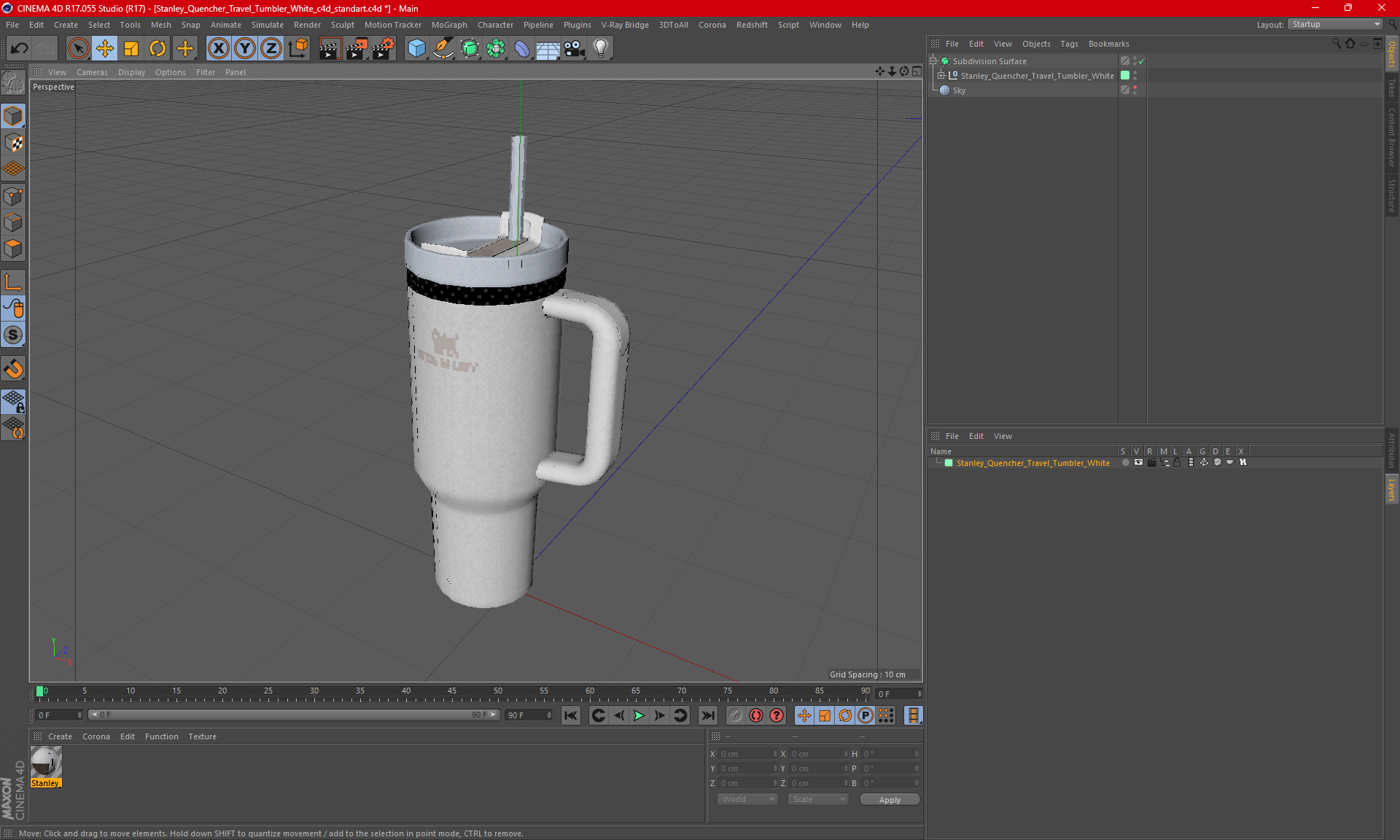Viewport: 1400px width, 840px height.
Task: Toggle Subdivision Surface enable checkmark
Action: pyautogui.click(x=1141, y=61)
